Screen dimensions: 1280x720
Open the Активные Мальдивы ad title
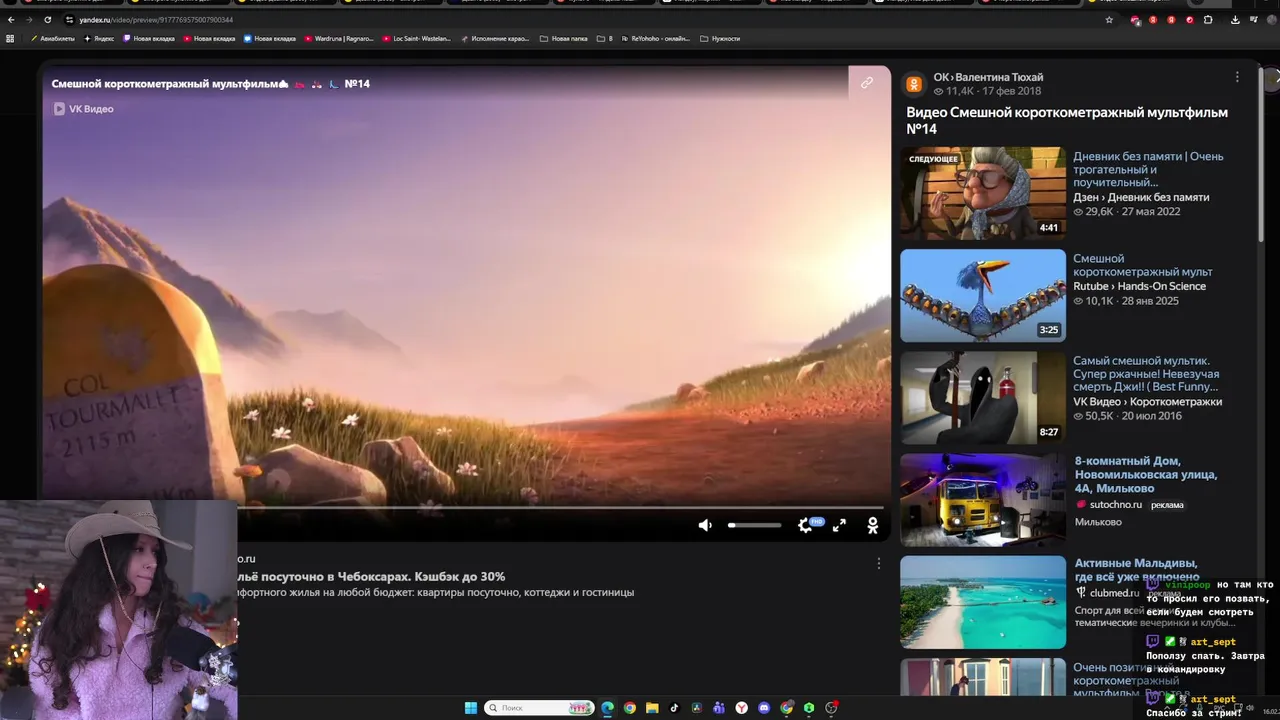1137,570
